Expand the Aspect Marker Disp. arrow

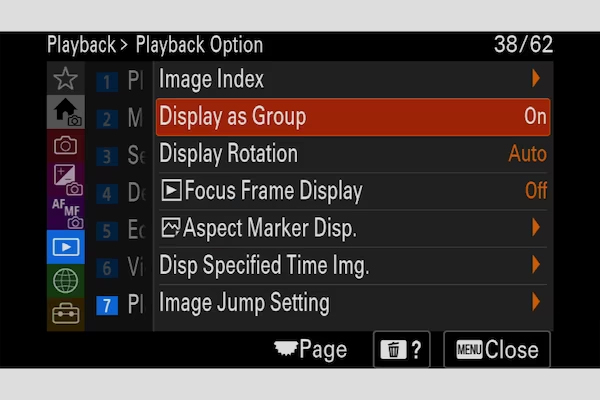[x=536, y=228]
